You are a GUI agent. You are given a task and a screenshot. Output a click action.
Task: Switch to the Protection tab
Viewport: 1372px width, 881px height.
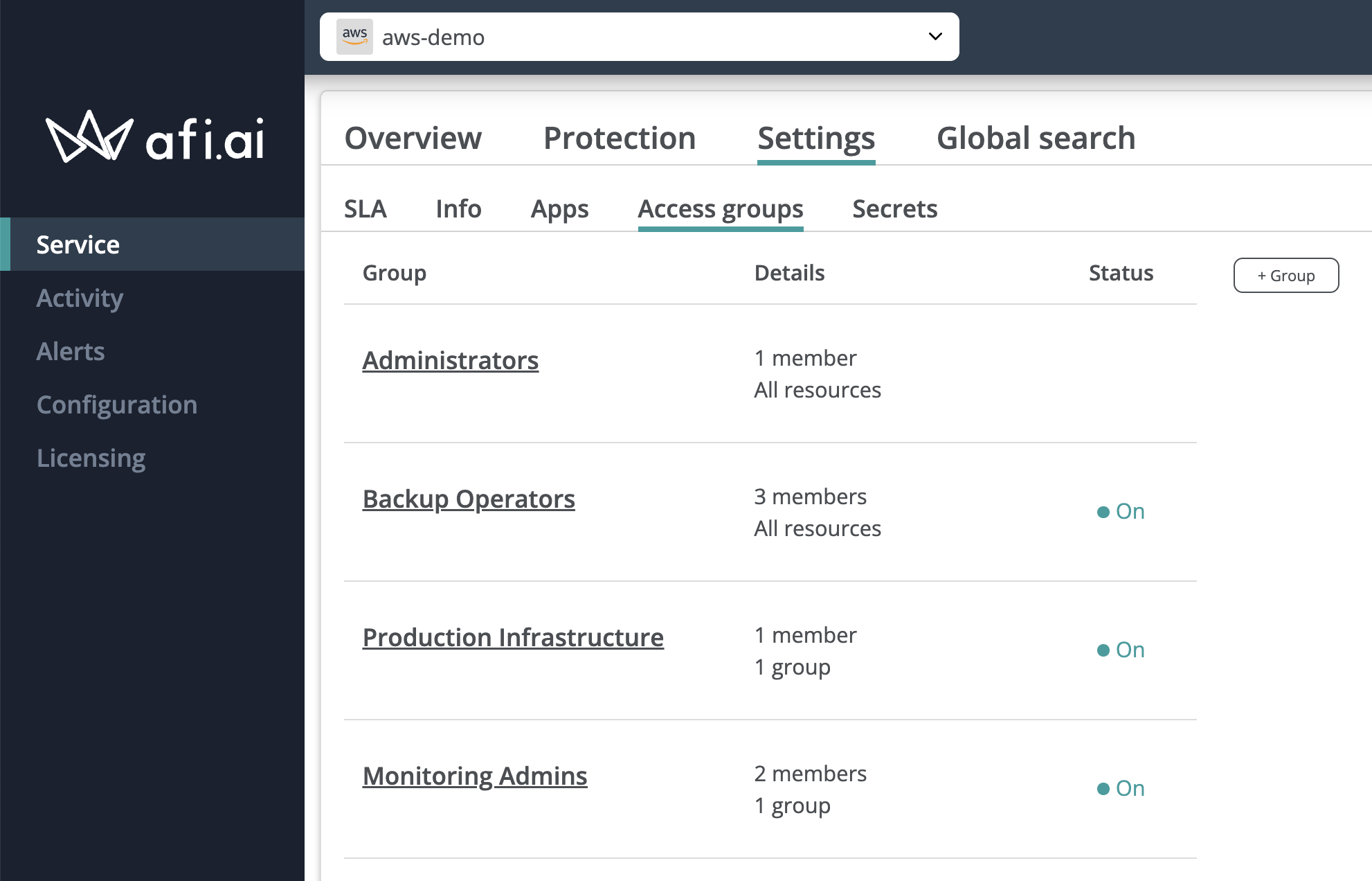point(619,139)
